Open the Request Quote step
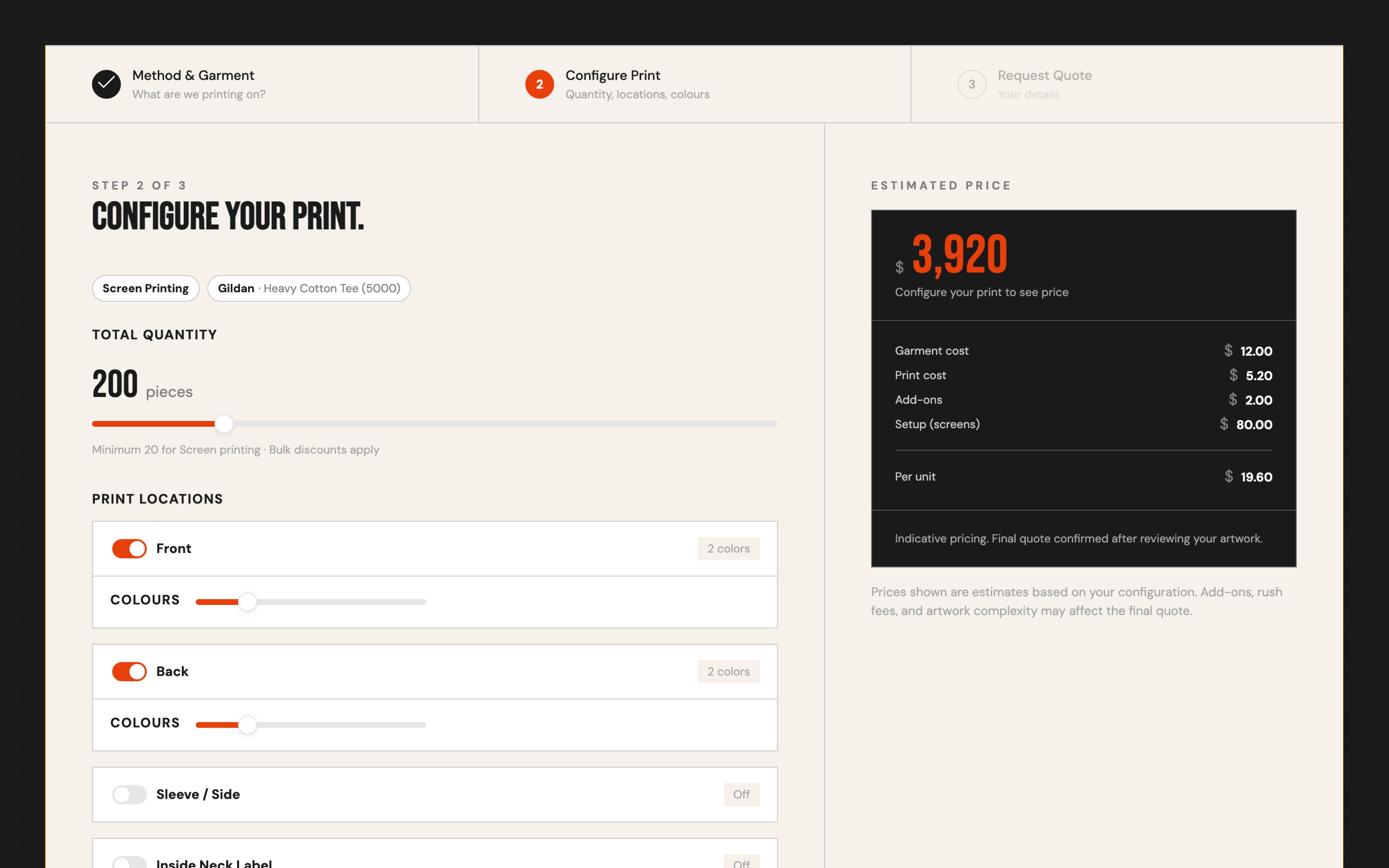This screenshot has width=1389, height=868. (x=1127, y=84)
